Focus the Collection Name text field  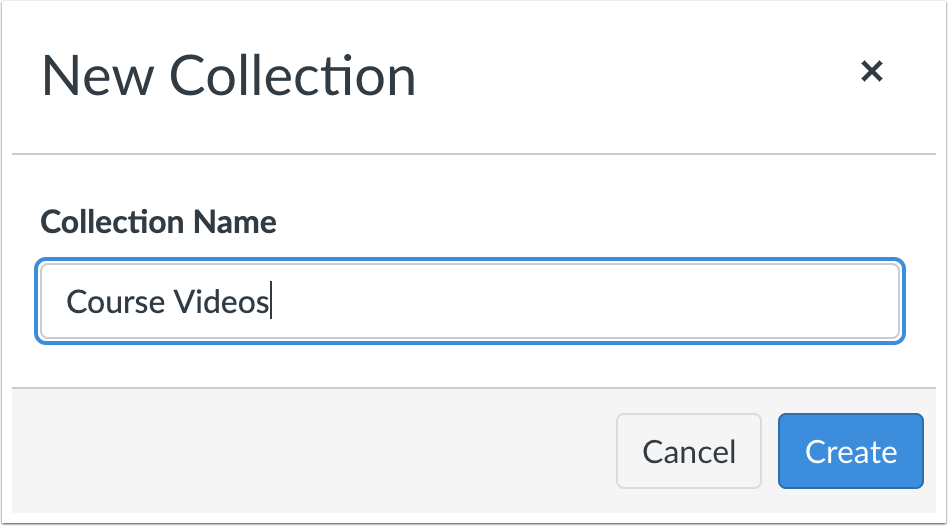click(x=470, y=301)
